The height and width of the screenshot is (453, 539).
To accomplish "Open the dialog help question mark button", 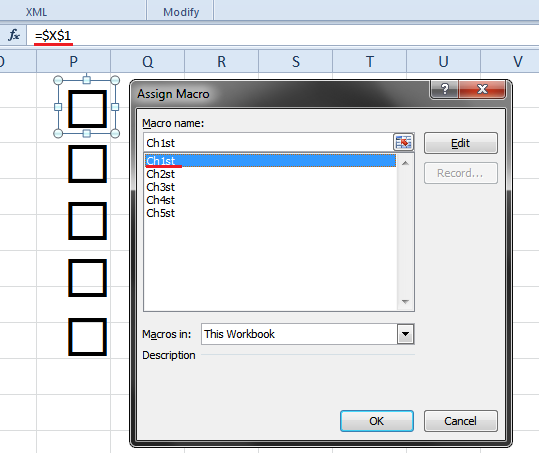I will coord(444,89).
